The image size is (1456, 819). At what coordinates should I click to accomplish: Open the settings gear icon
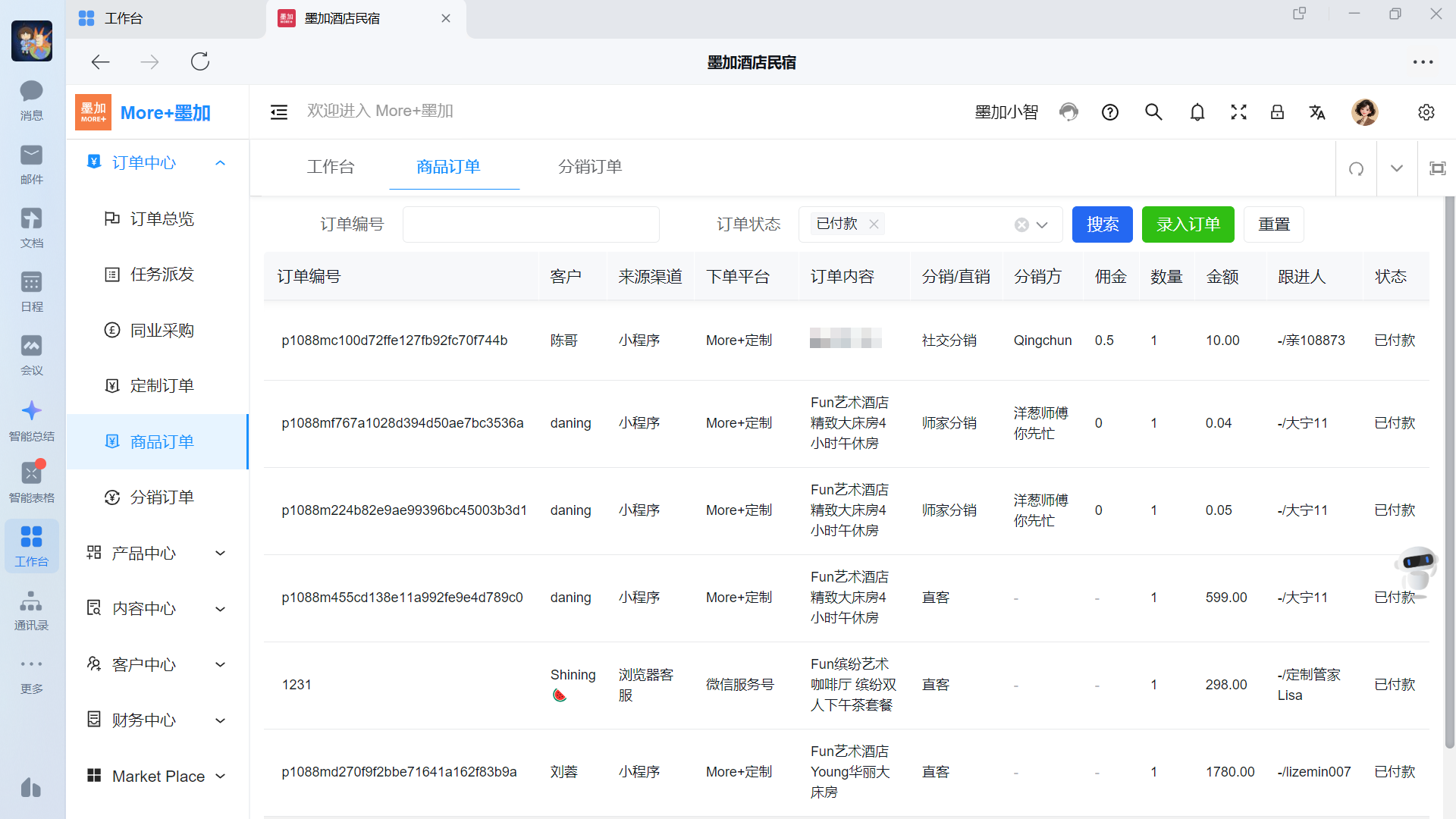[x=1426, y=112]
